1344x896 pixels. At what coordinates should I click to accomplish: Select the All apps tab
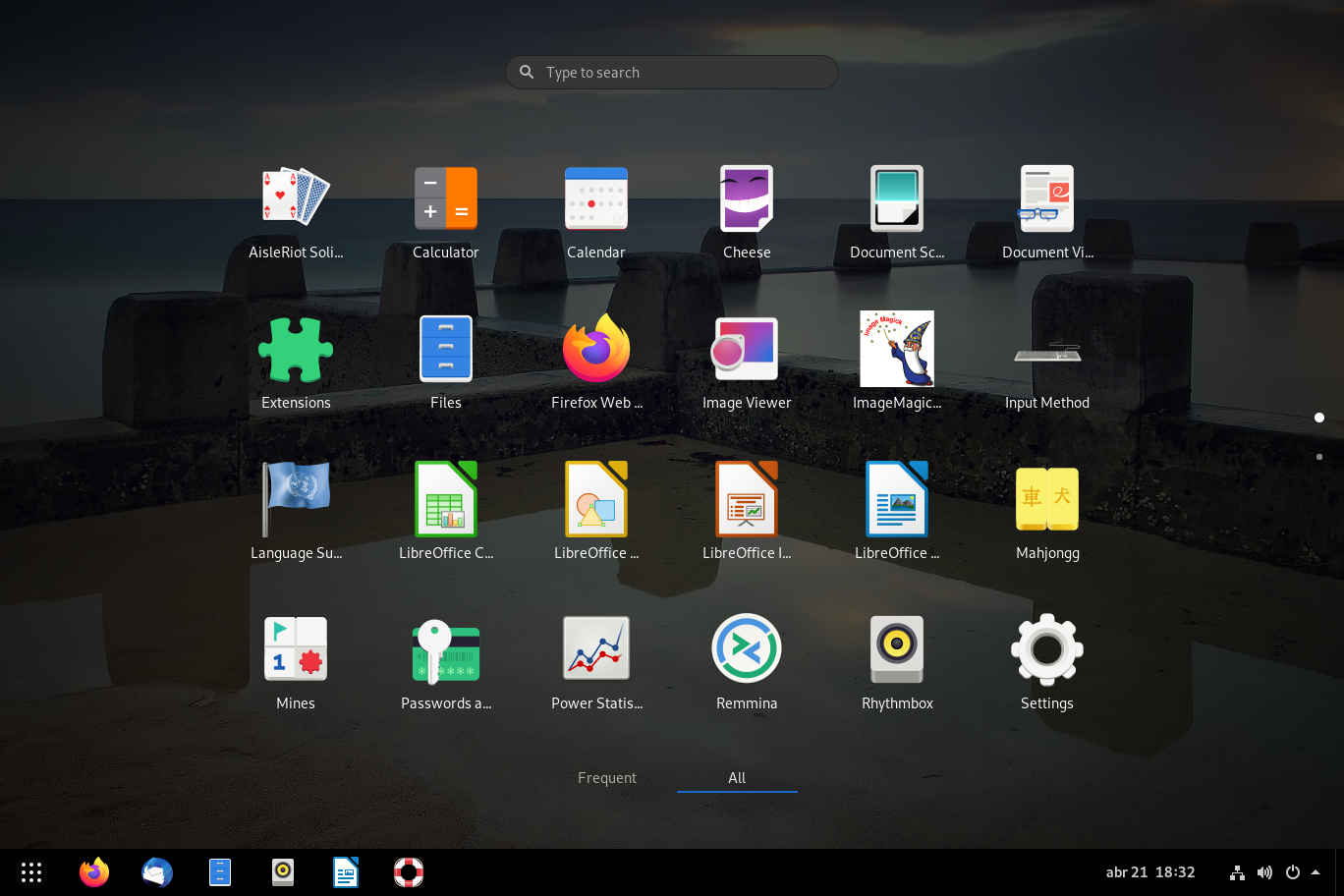737,777
